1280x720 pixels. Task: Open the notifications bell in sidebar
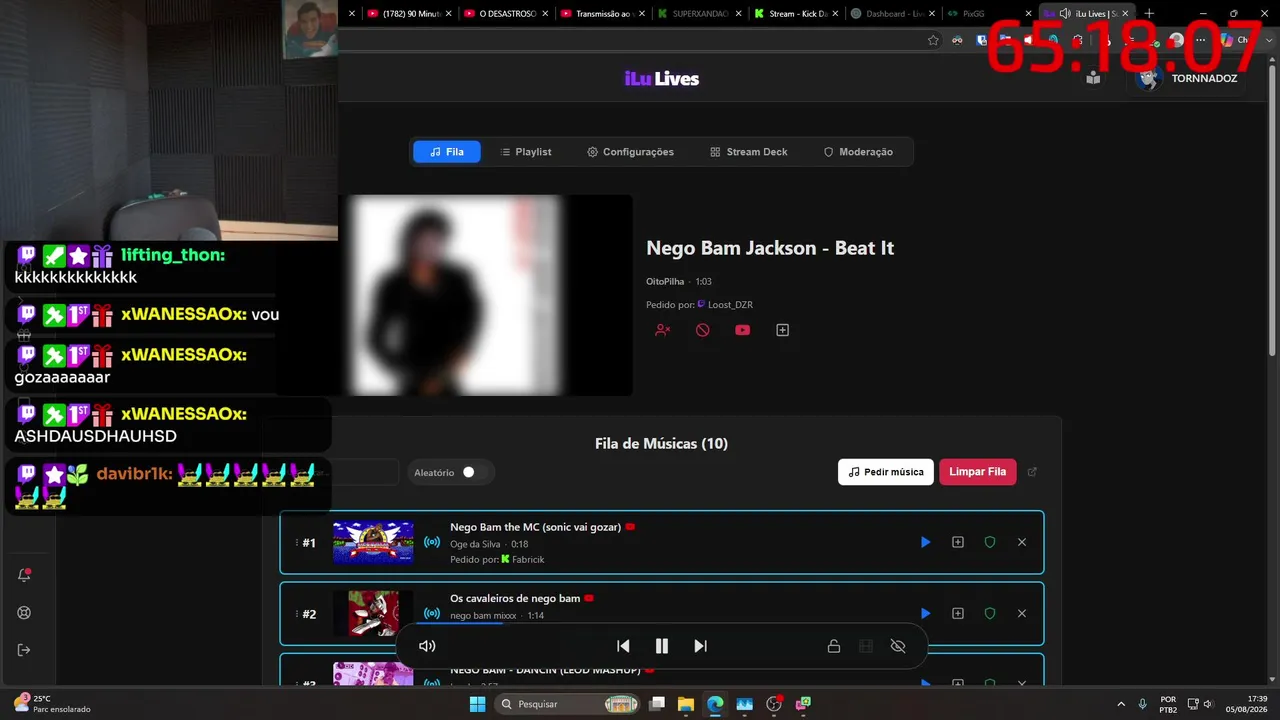pyautogui.click(x=24, y=575)
